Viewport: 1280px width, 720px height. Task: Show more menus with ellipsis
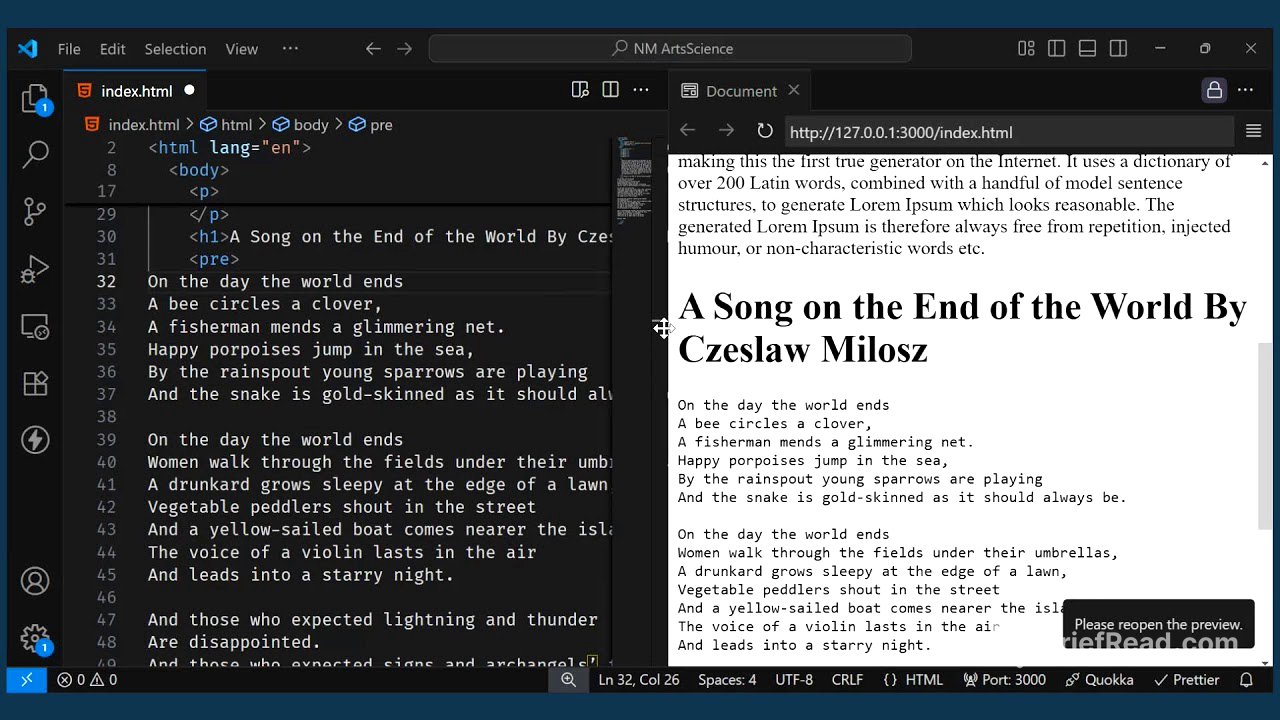290,48
